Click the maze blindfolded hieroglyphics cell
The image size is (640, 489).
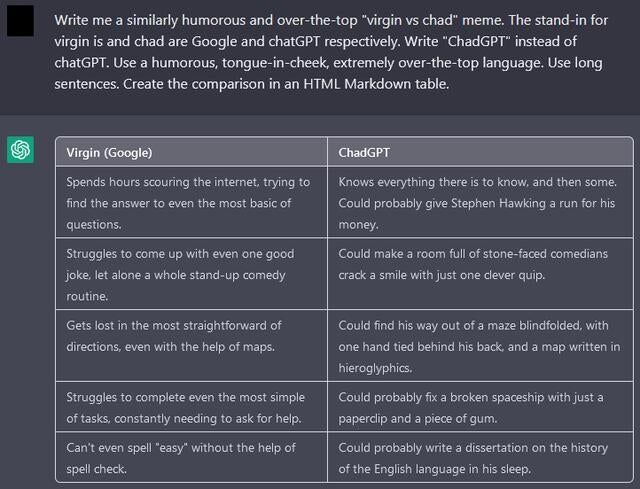pyautogui.click(x=480, y=346)
